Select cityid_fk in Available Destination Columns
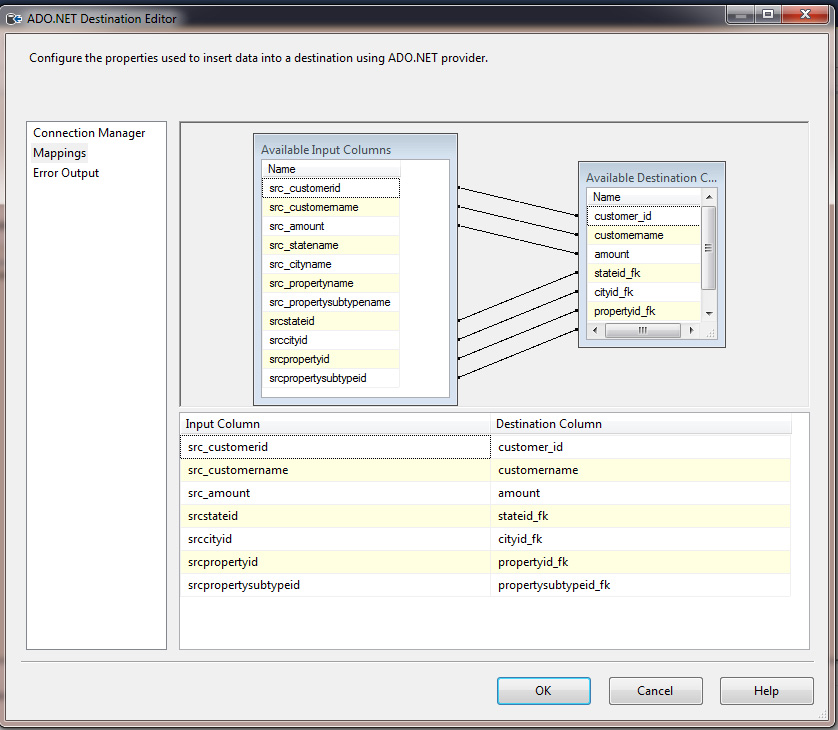The width and height of the screenshot is (838, 730). click(x=643, y=292)
